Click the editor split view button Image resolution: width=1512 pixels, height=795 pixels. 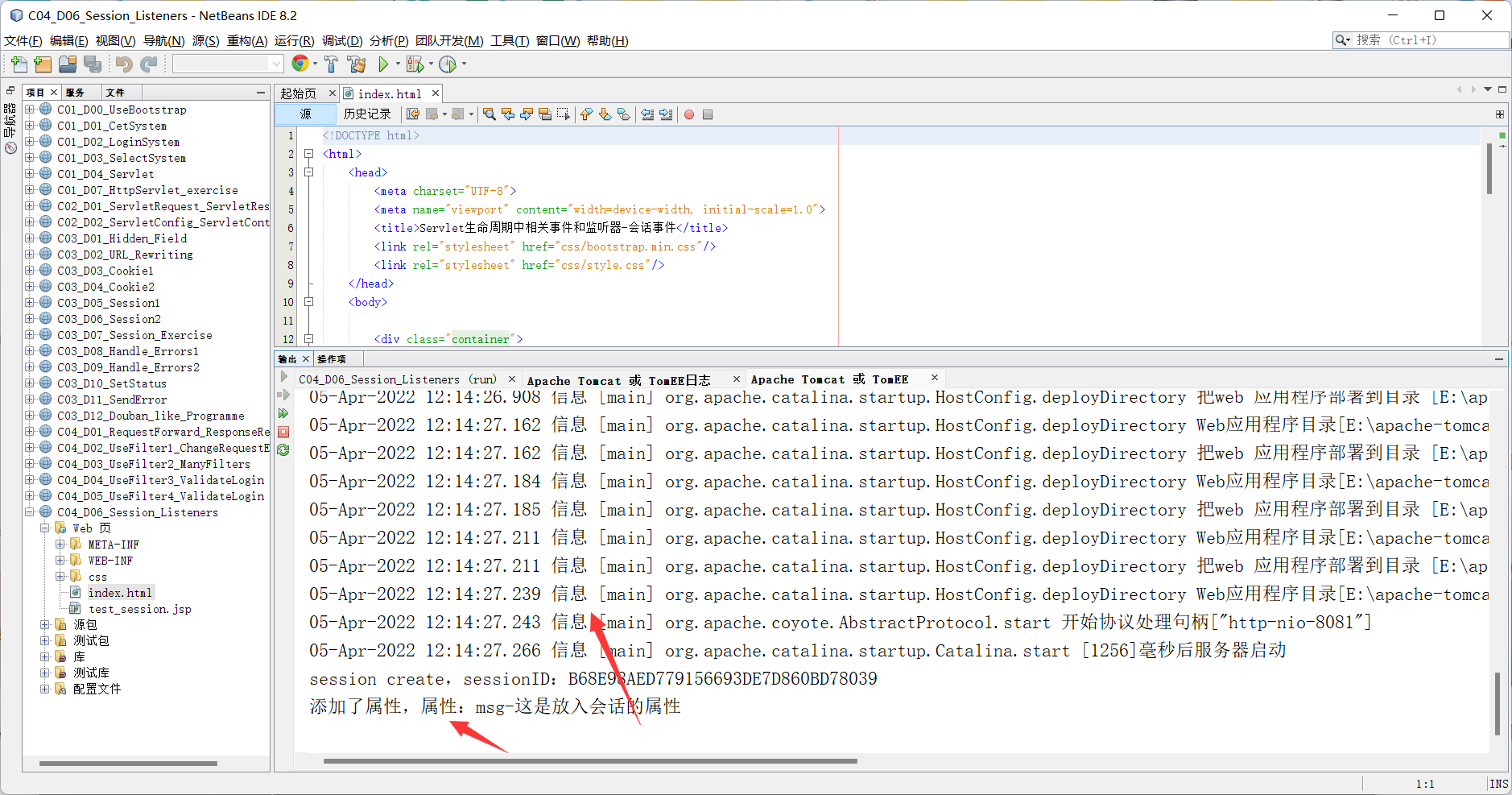(x=1499, y=114)
